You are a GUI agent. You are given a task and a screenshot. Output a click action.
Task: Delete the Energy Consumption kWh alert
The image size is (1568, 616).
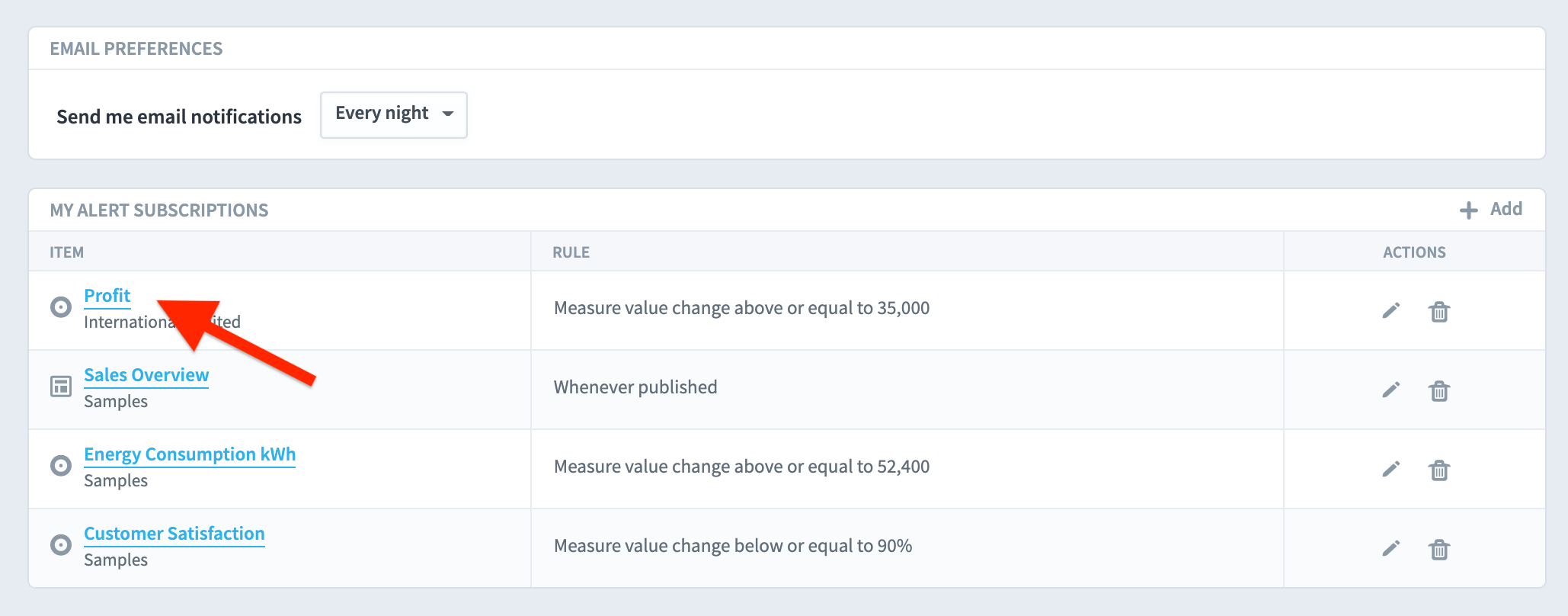click(1439, 470)
